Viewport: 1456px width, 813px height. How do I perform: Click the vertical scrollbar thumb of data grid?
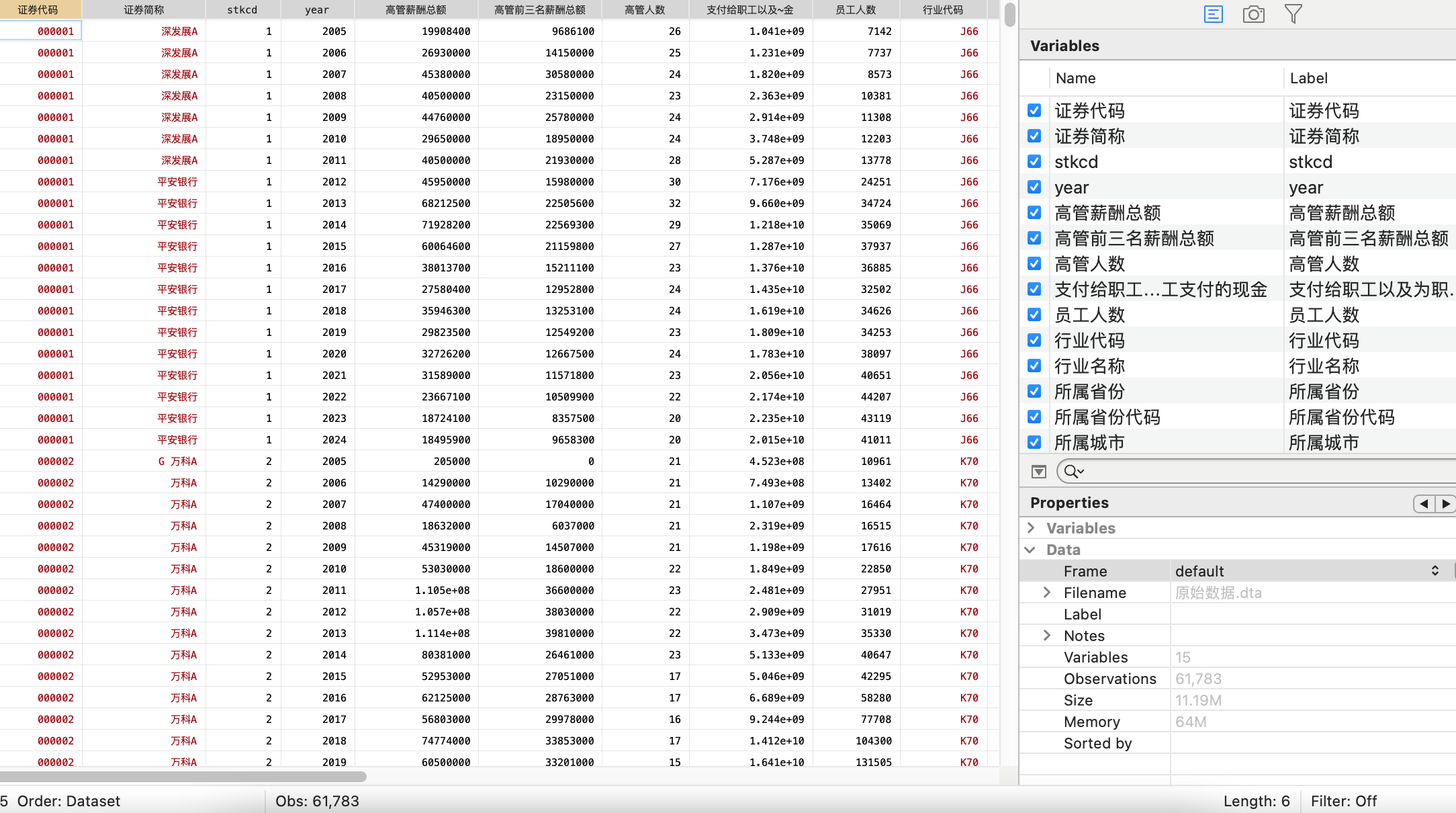[1009, 15]
